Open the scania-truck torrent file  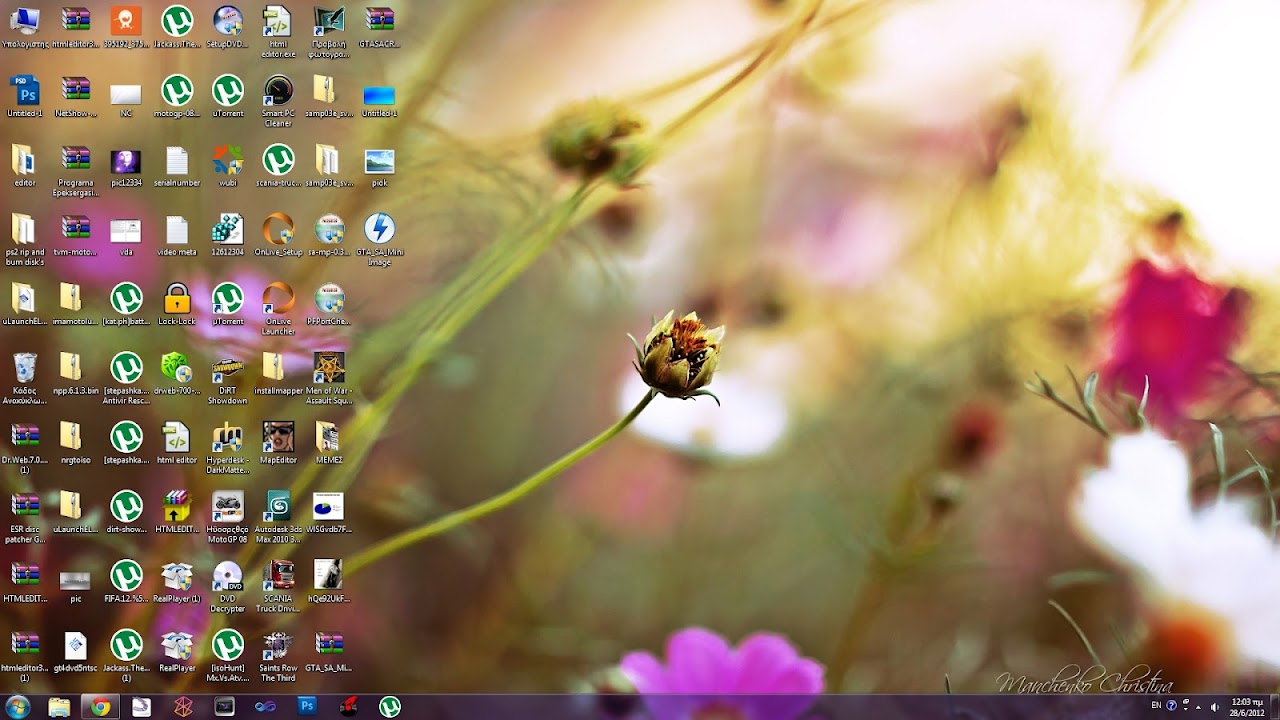278,166
